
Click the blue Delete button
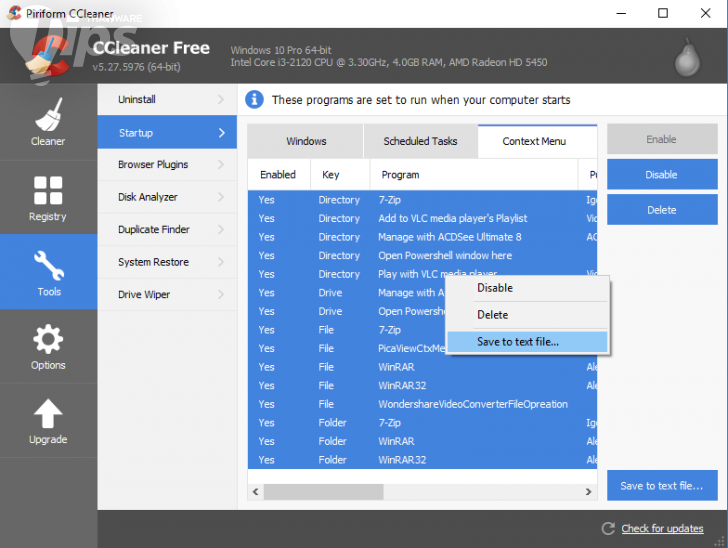coord(662,210)
